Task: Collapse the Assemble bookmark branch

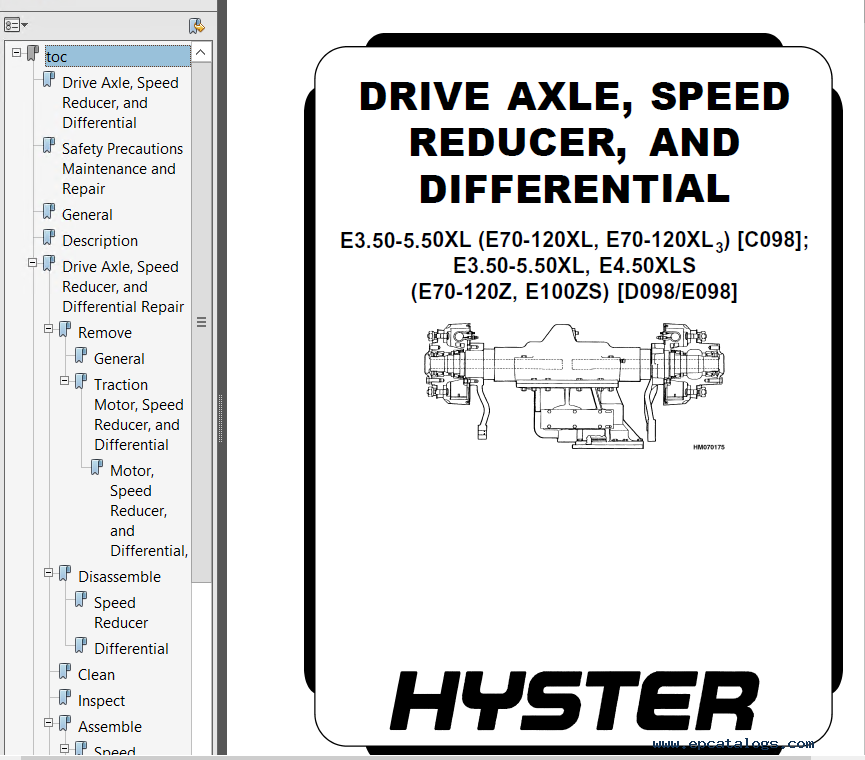Action: point(49,723)
